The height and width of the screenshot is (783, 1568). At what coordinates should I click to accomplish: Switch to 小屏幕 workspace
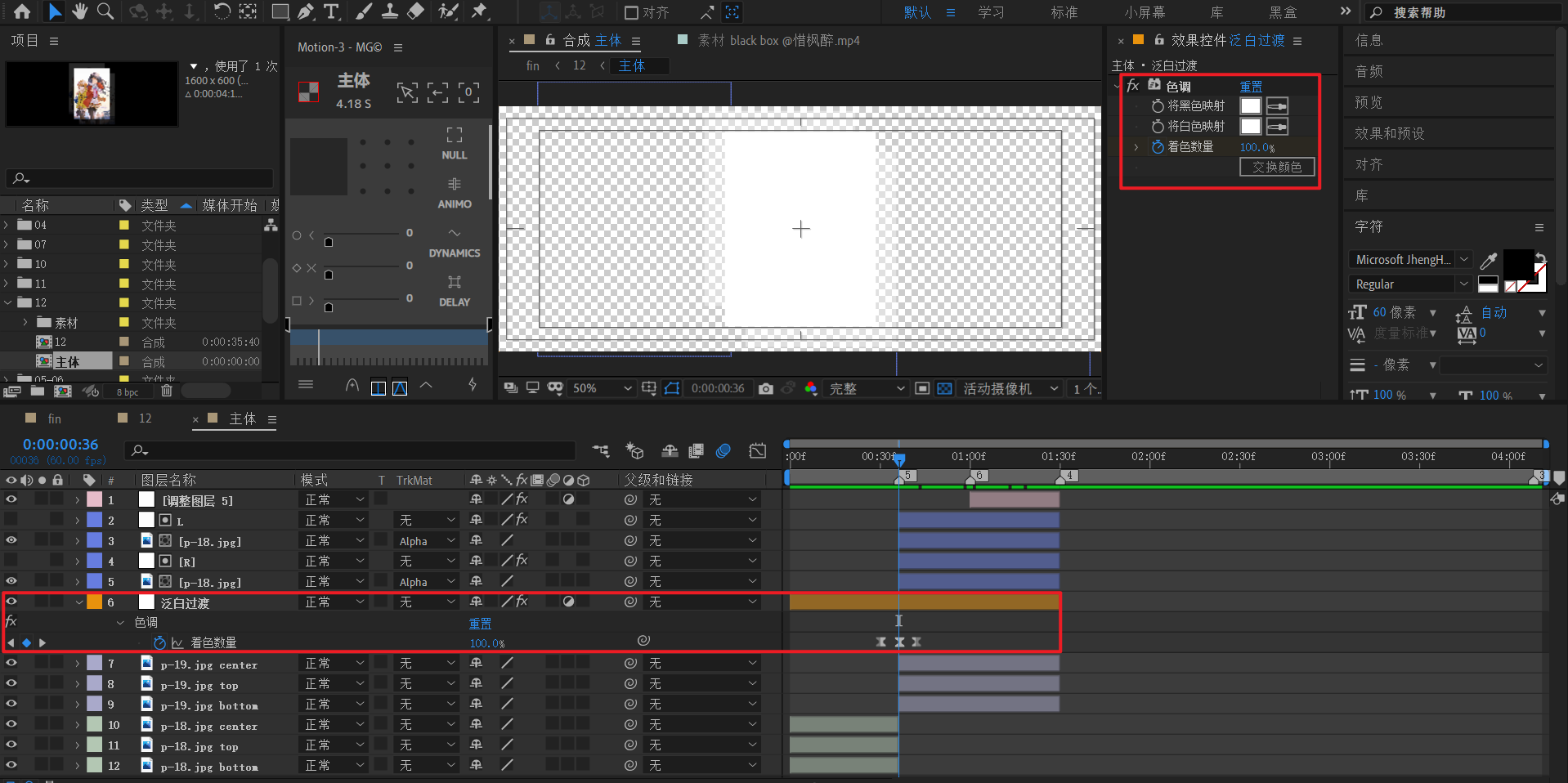(1145, 12)
